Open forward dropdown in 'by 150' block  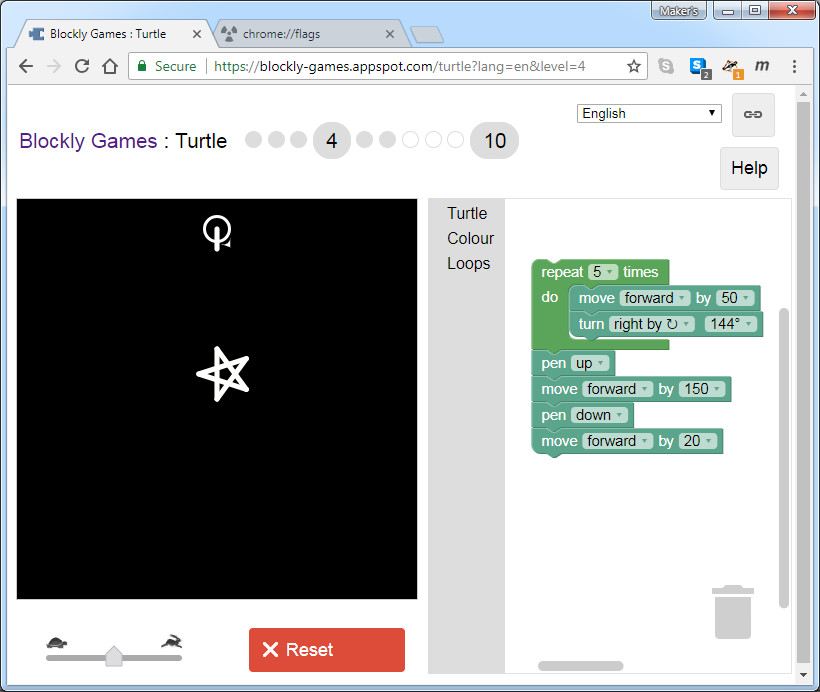[x=617, y=389]
